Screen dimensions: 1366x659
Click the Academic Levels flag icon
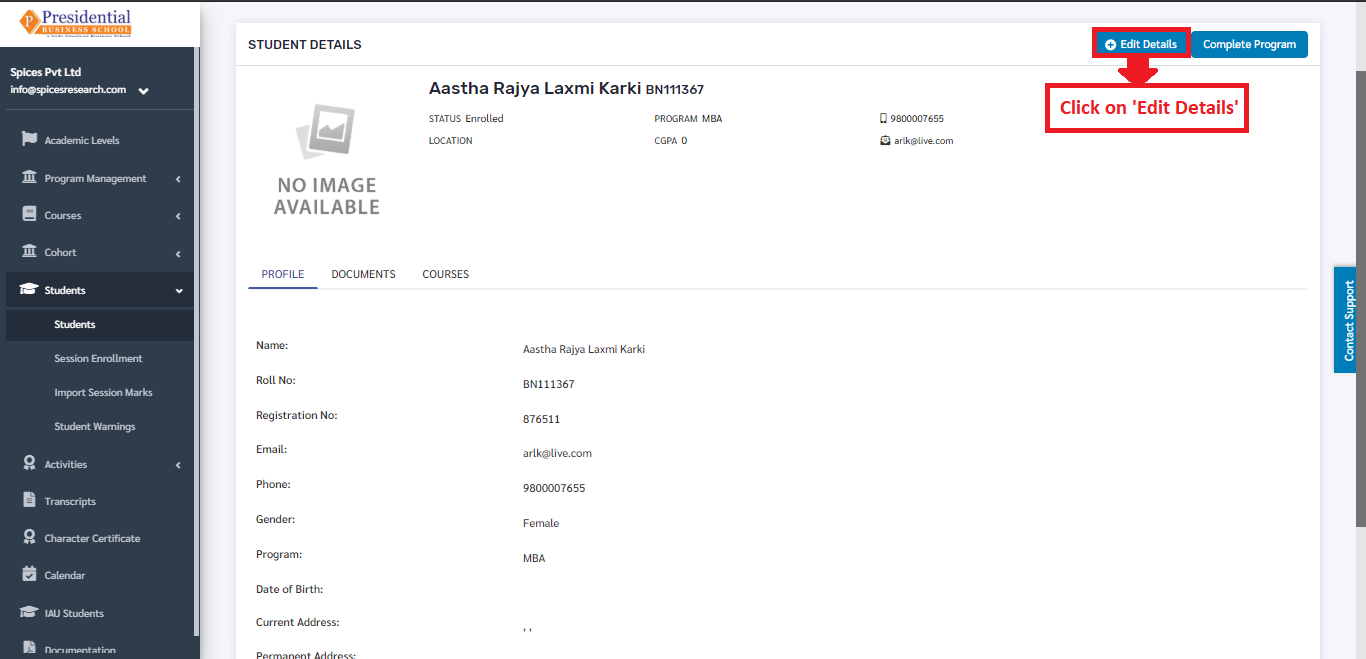29,139
